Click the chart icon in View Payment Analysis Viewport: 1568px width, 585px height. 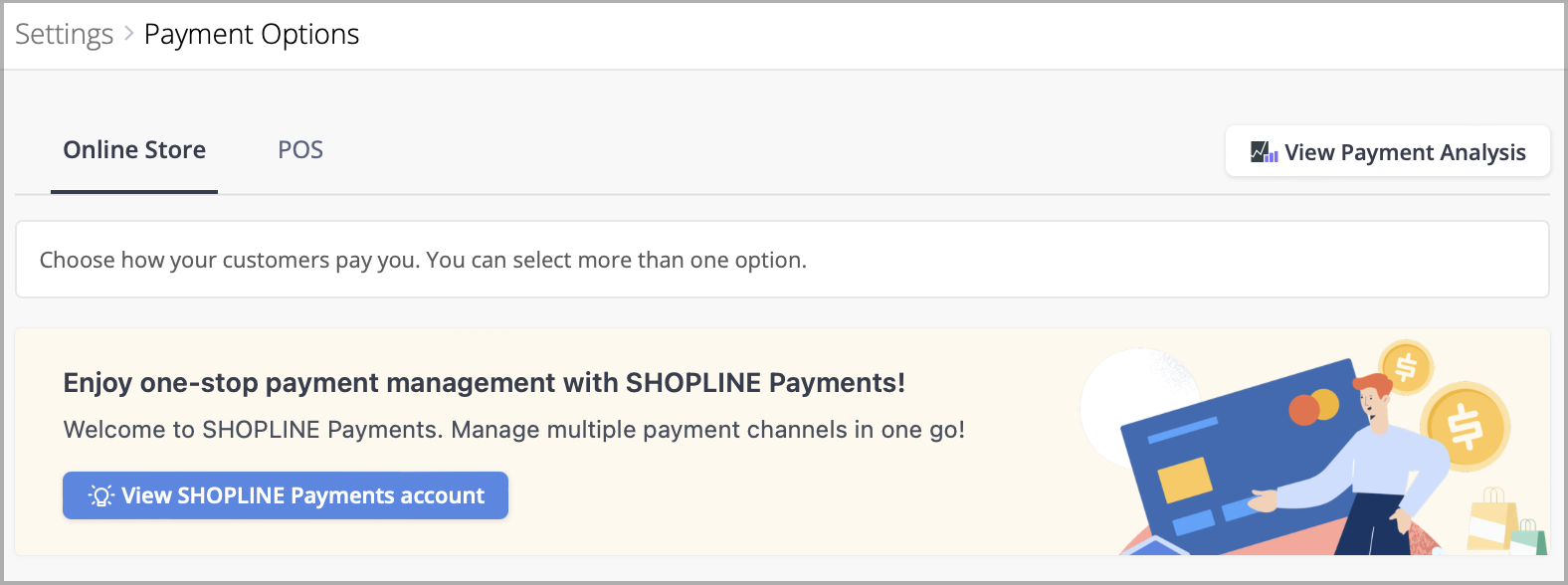pyautogui.click(x=1264, y=152)
